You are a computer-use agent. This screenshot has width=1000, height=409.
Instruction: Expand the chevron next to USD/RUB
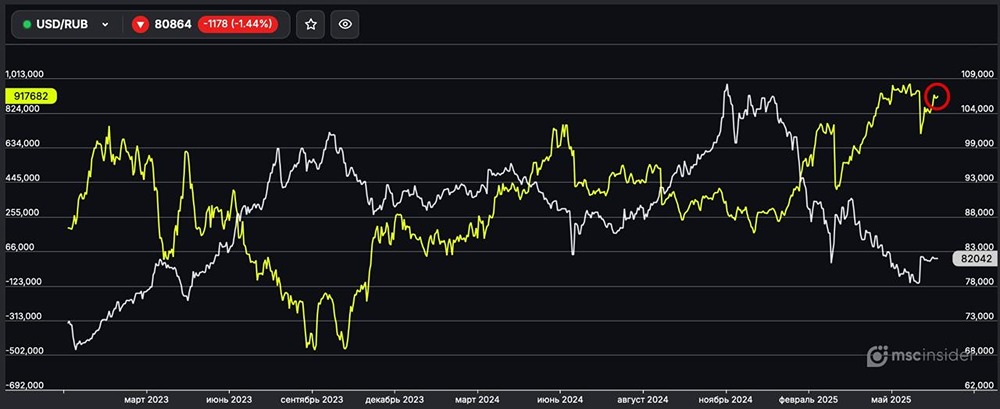[105, 25]
